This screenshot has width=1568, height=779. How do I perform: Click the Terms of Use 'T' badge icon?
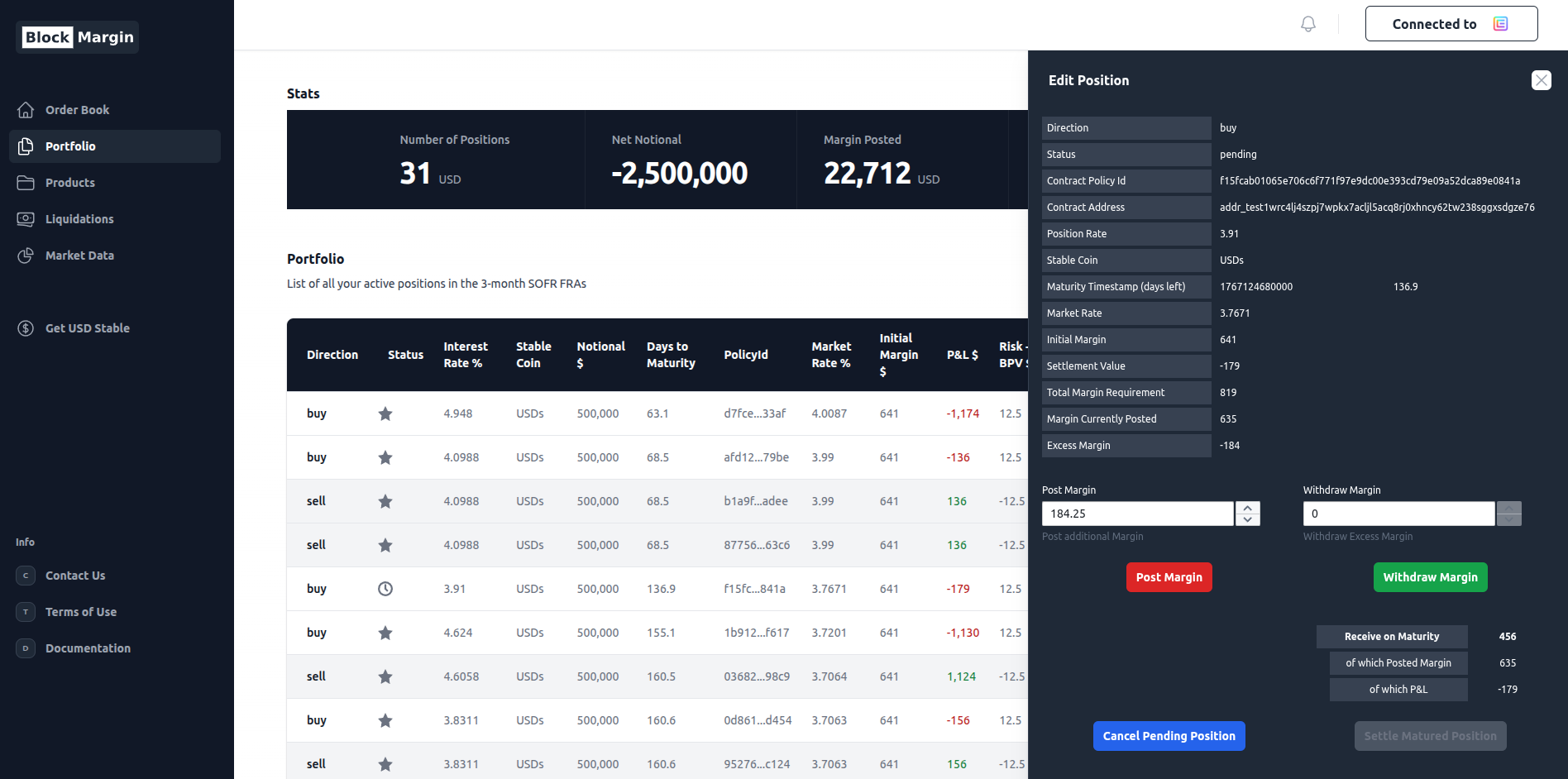pos(26,612)
